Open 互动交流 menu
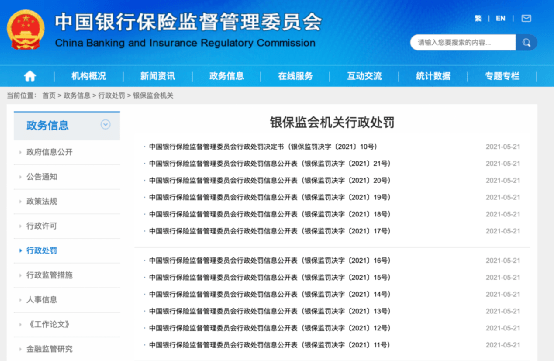The width and height of the screenshot is (554, 361). tap(364, 76)
